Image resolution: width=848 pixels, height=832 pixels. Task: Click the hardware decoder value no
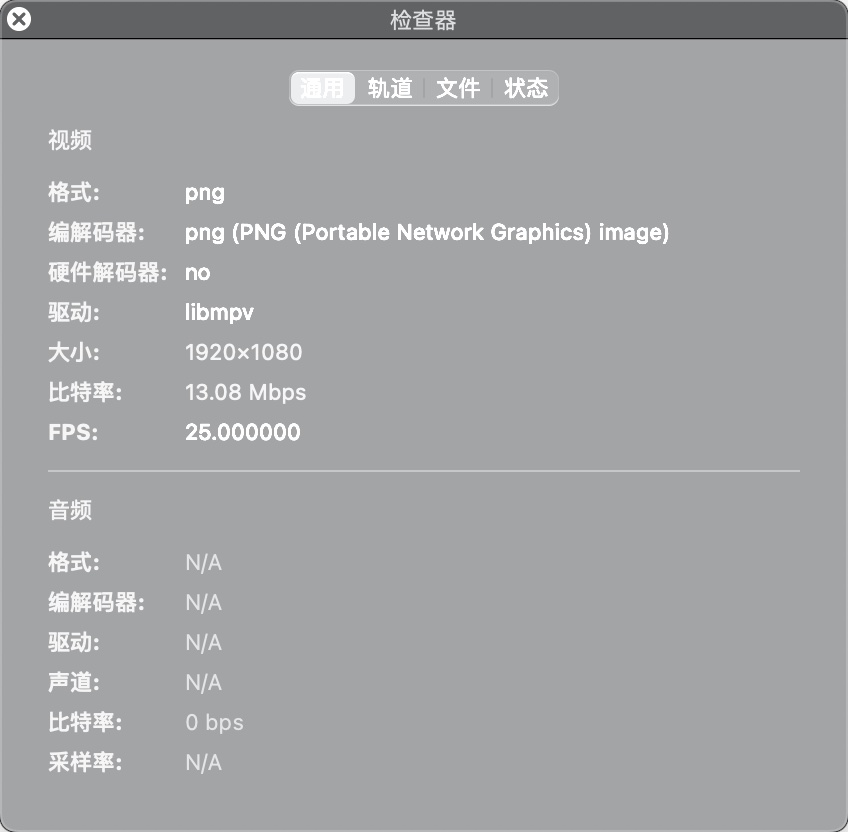pyautogui.click(x=197, y=273)
